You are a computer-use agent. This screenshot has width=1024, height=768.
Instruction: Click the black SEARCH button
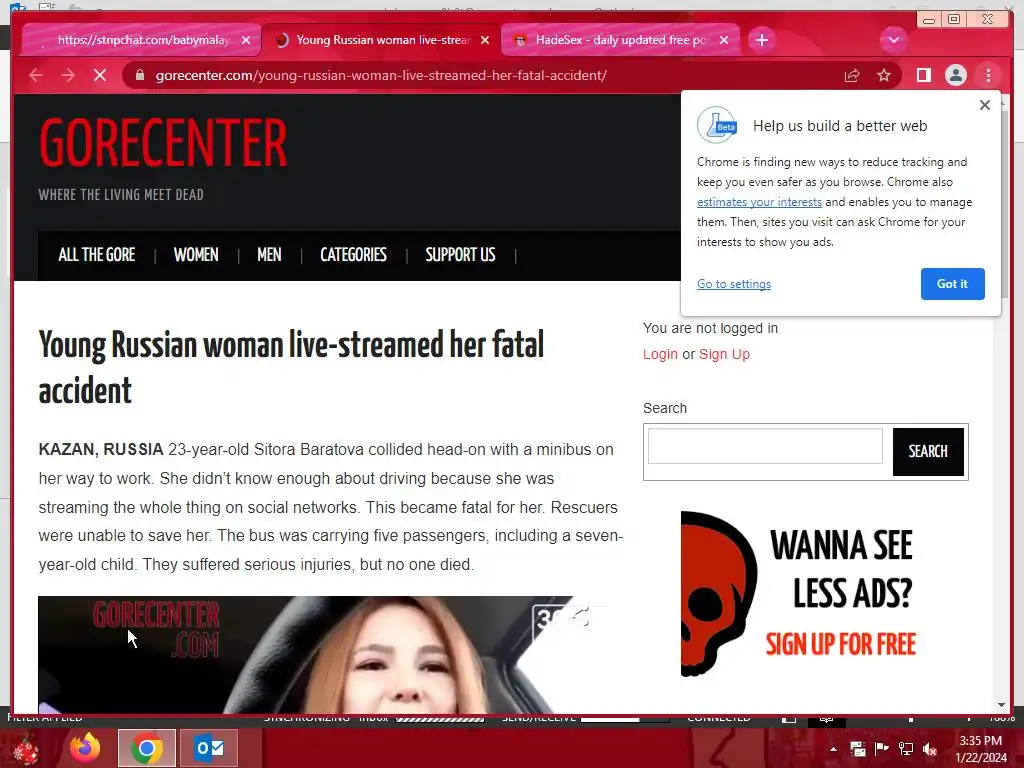(928, 452)
